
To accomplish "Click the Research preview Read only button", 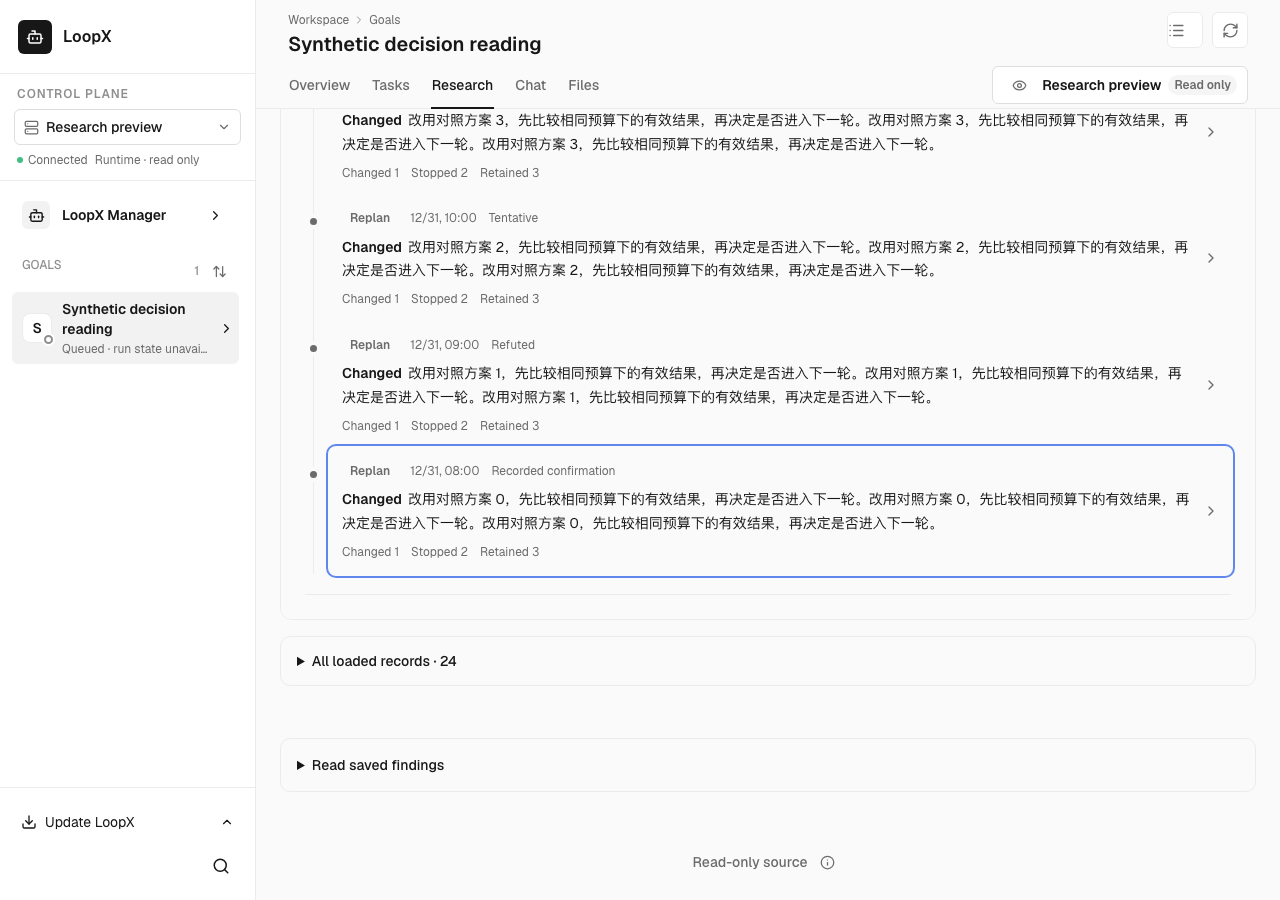I will point(1120,85).
